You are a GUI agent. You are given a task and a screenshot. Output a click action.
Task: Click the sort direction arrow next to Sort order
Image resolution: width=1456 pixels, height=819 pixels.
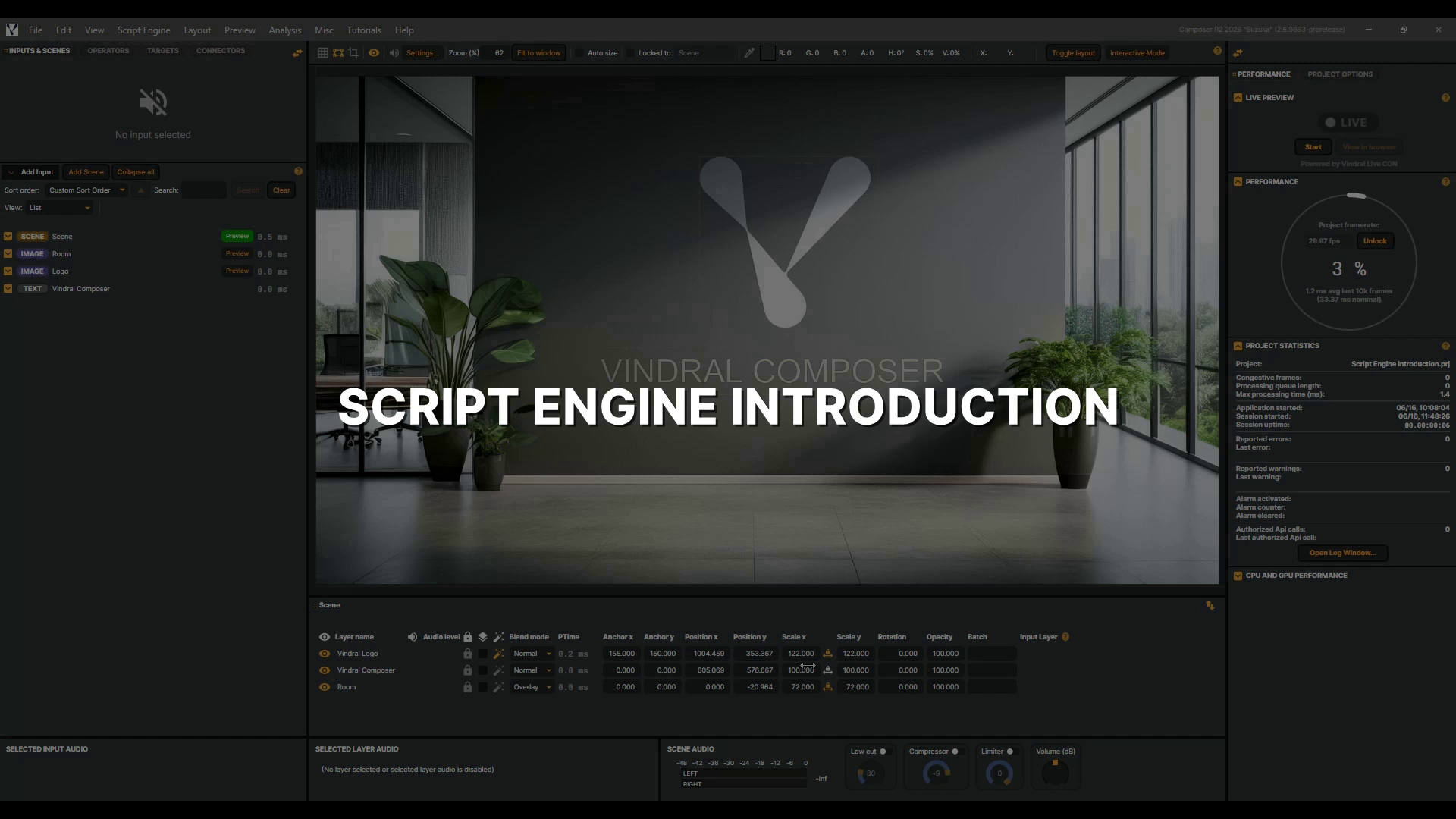(140, 190)
